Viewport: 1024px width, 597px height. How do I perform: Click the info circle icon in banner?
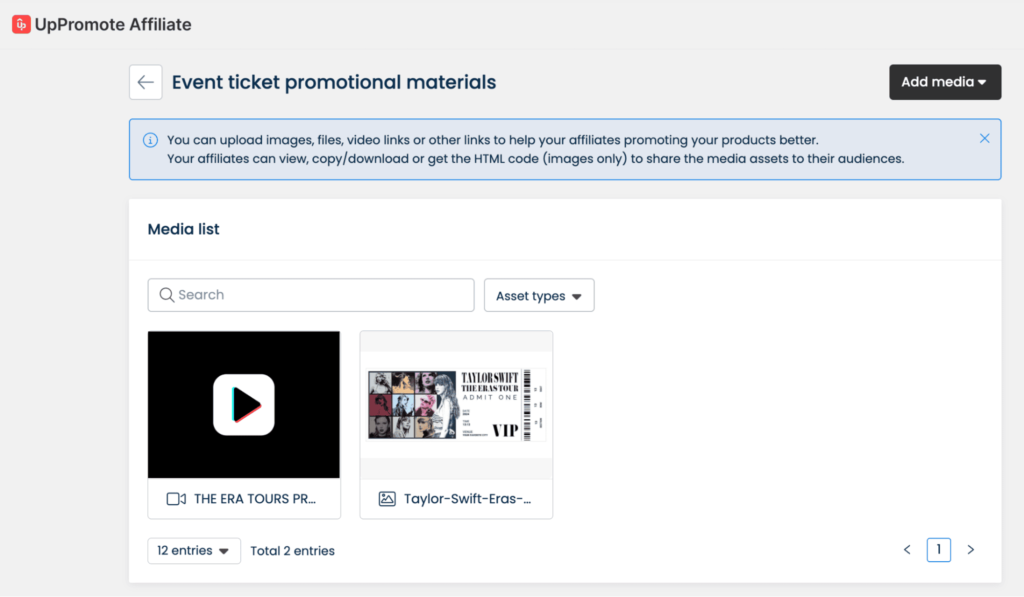point(150,140)
